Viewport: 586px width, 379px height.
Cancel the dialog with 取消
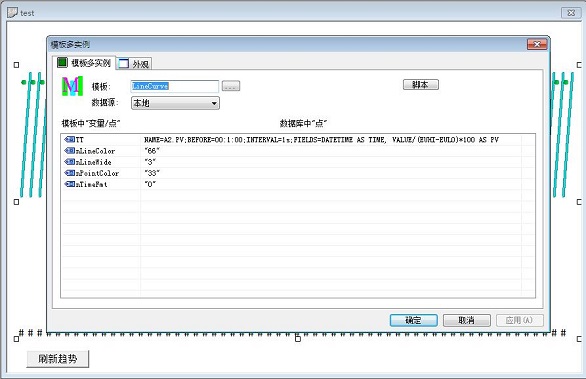(467, 320)
